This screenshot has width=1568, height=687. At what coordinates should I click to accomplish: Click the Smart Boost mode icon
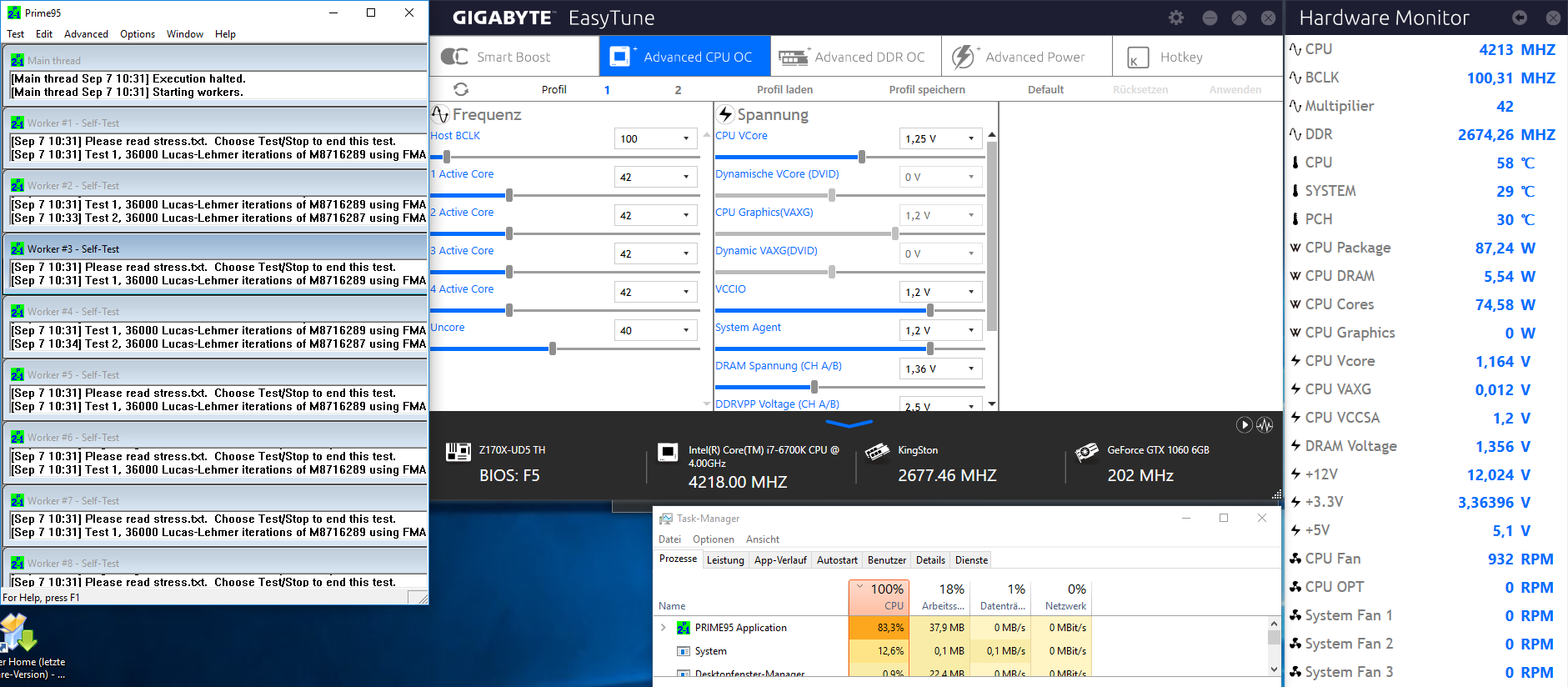454,57
